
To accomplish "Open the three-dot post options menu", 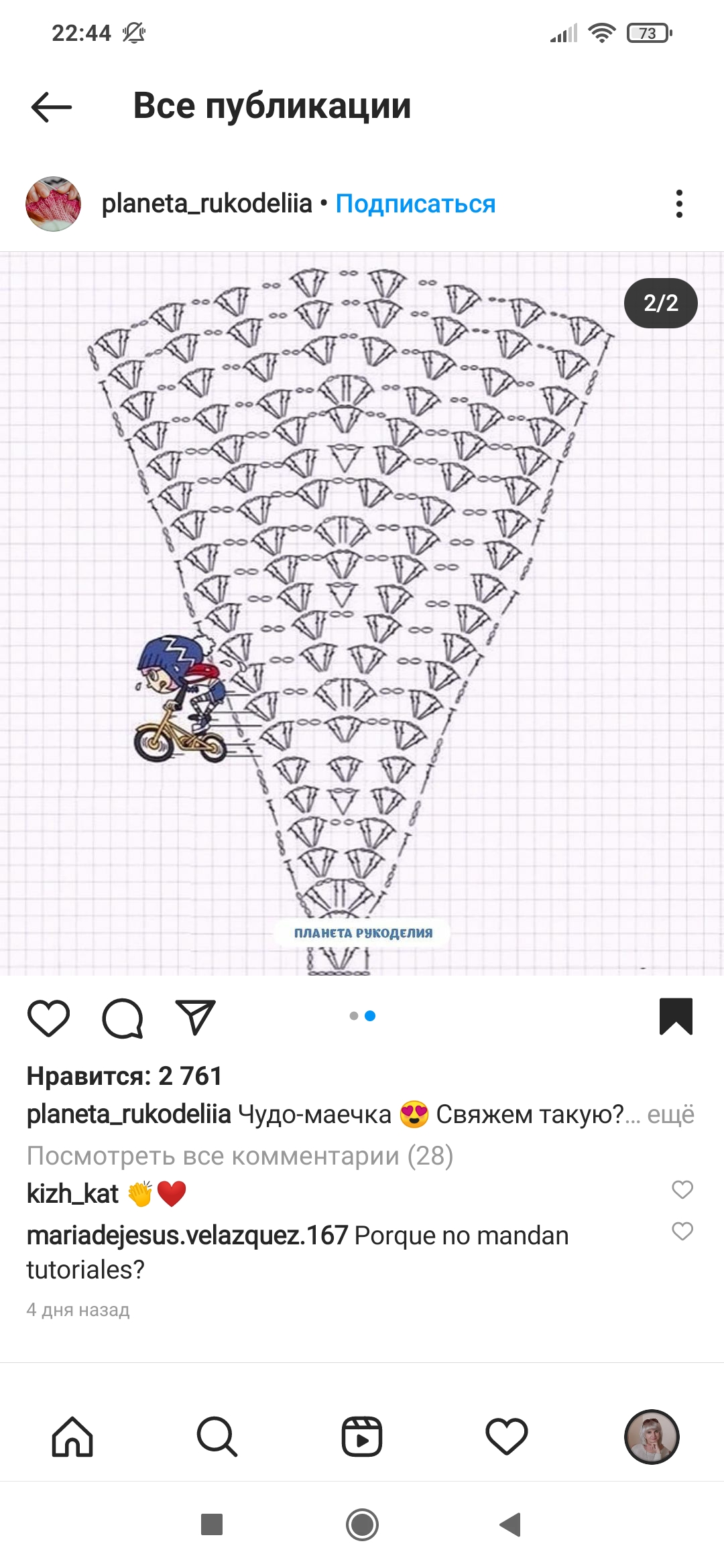I will click(679, 204).
